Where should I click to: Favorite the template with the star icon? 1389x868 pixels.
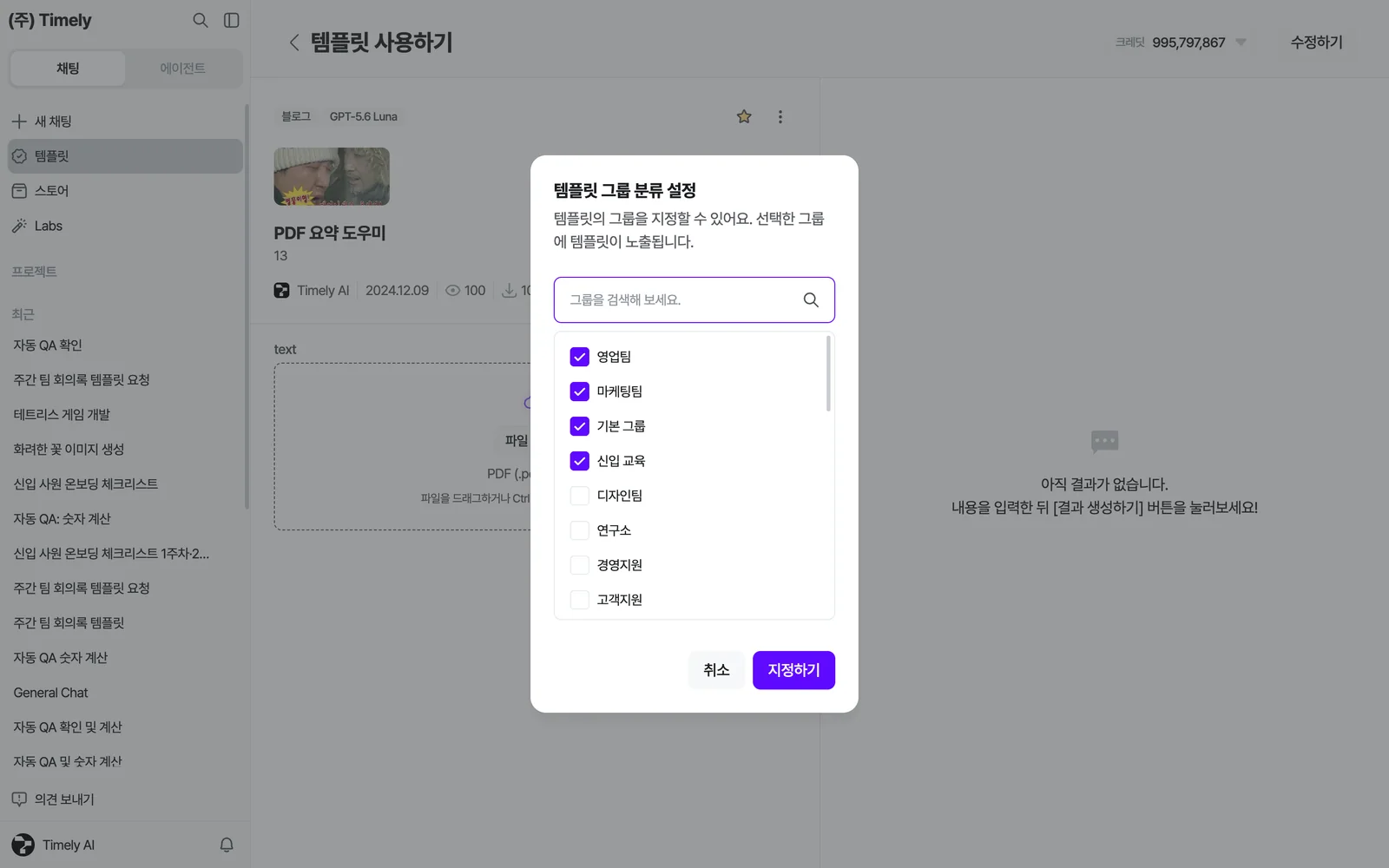click(744, 116)
